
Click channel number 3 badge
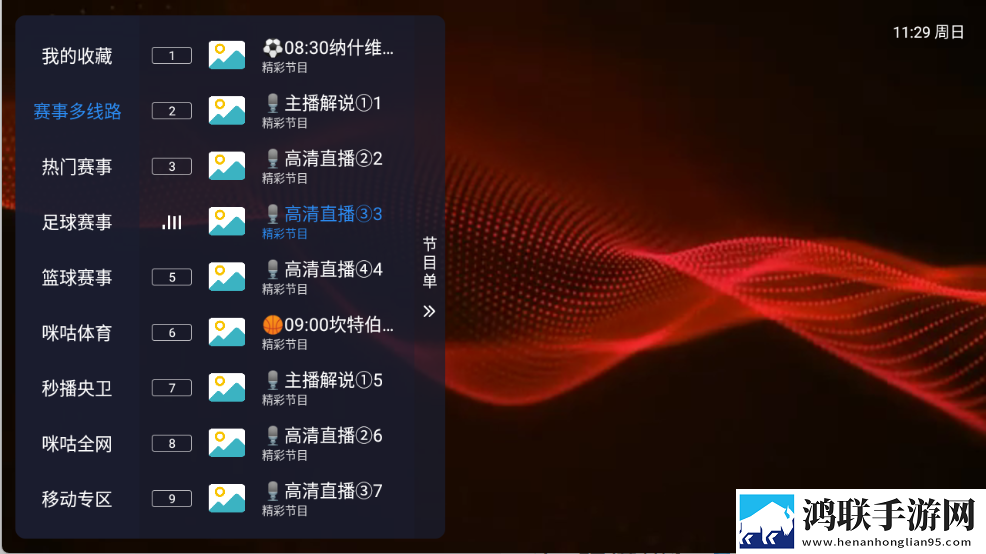172,166
